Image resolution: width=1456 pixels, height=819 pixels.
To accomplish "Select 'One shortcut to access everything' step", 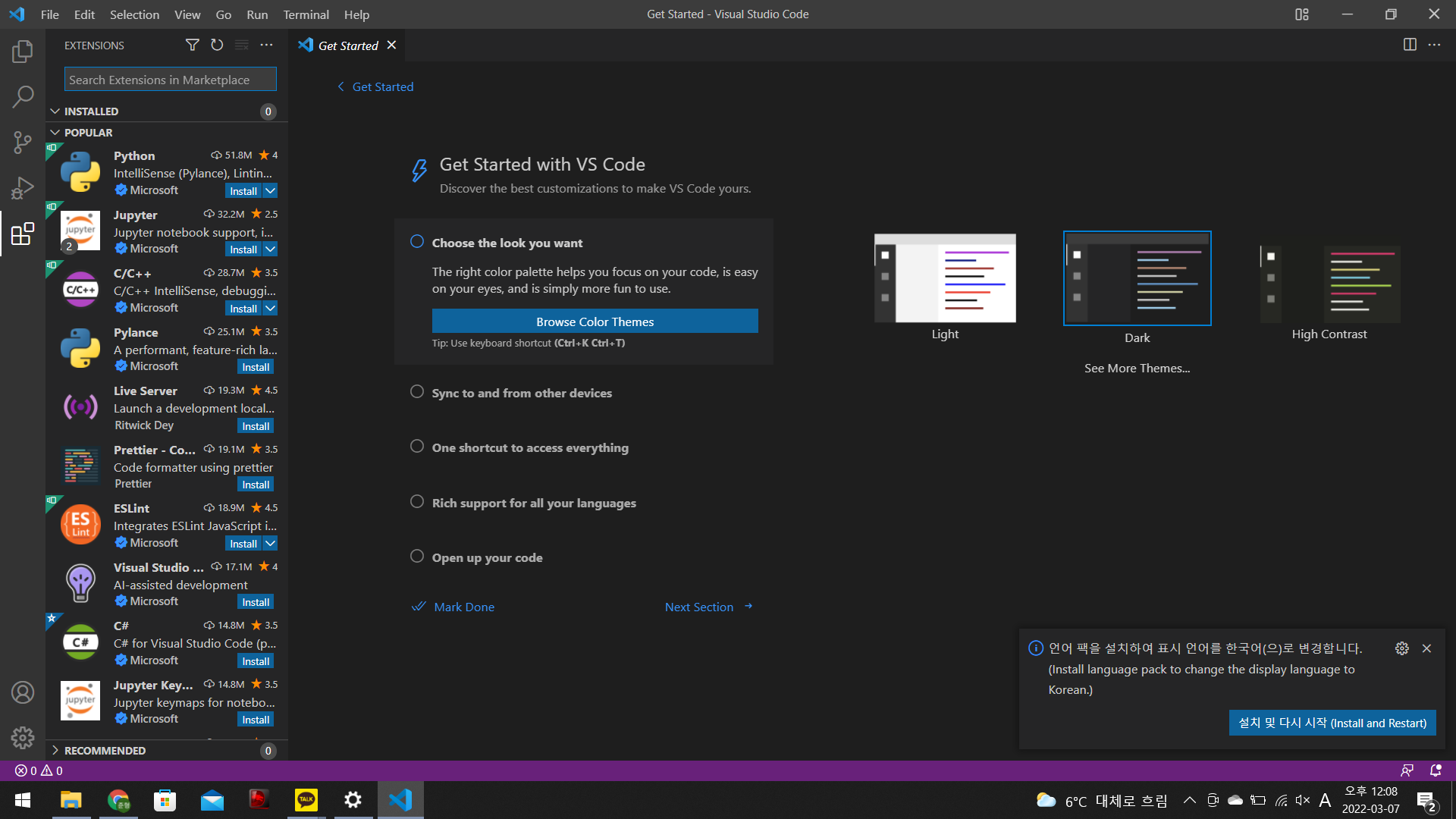I will 530,447.
